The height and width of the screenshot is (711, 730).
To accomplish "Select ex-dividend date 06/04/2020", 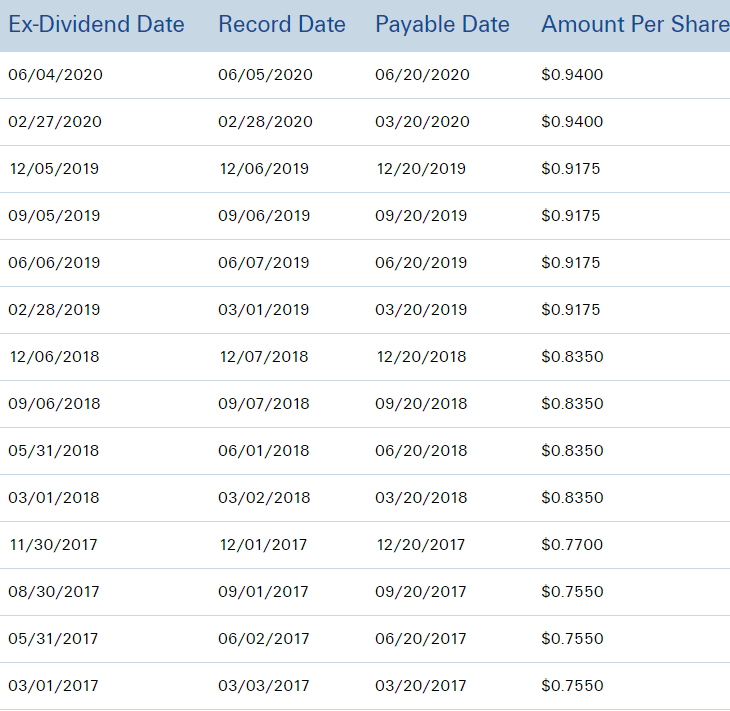I will click(55, 75).
